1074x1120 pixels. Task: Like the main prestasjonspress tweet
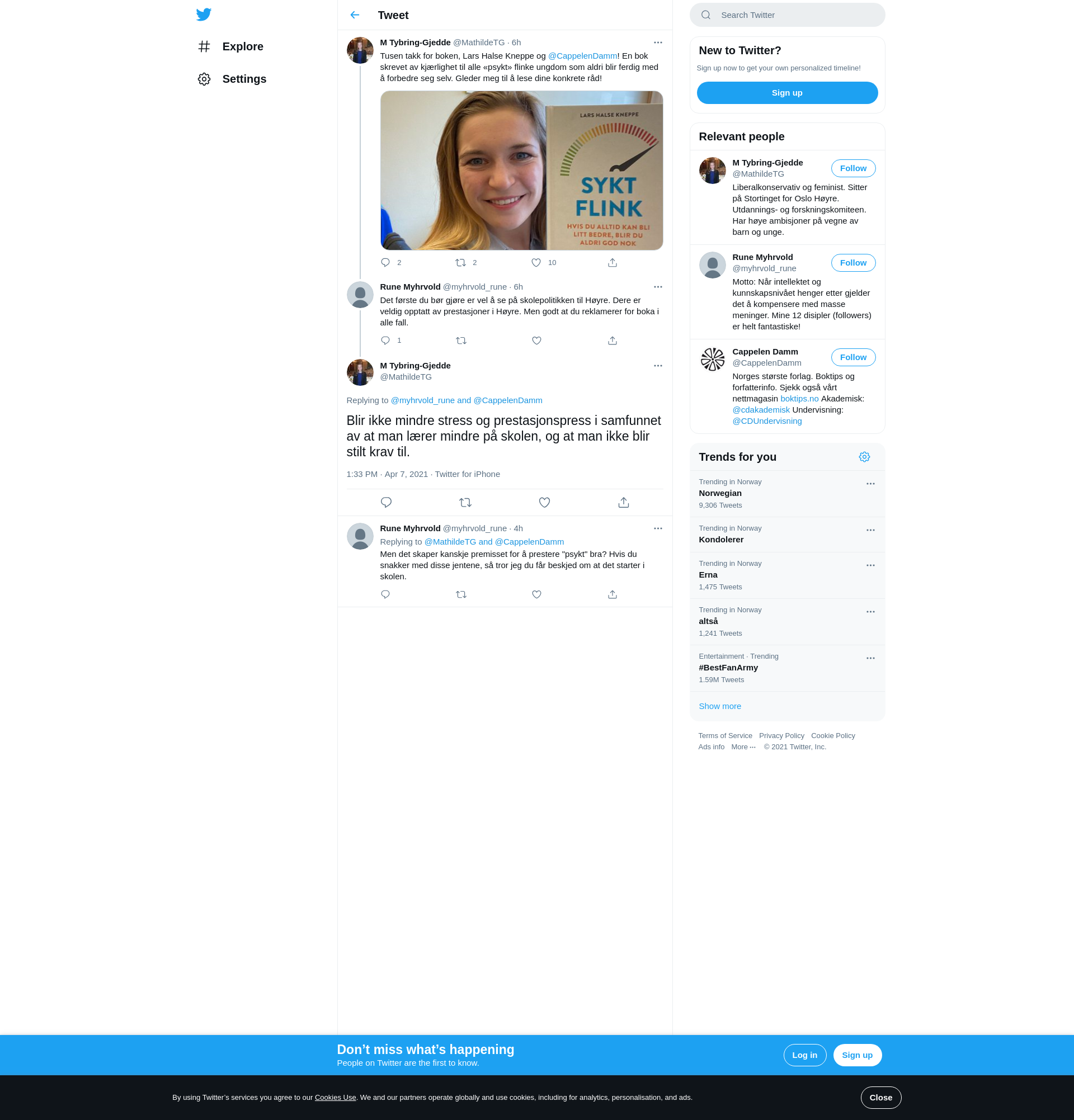click(545, 502)
